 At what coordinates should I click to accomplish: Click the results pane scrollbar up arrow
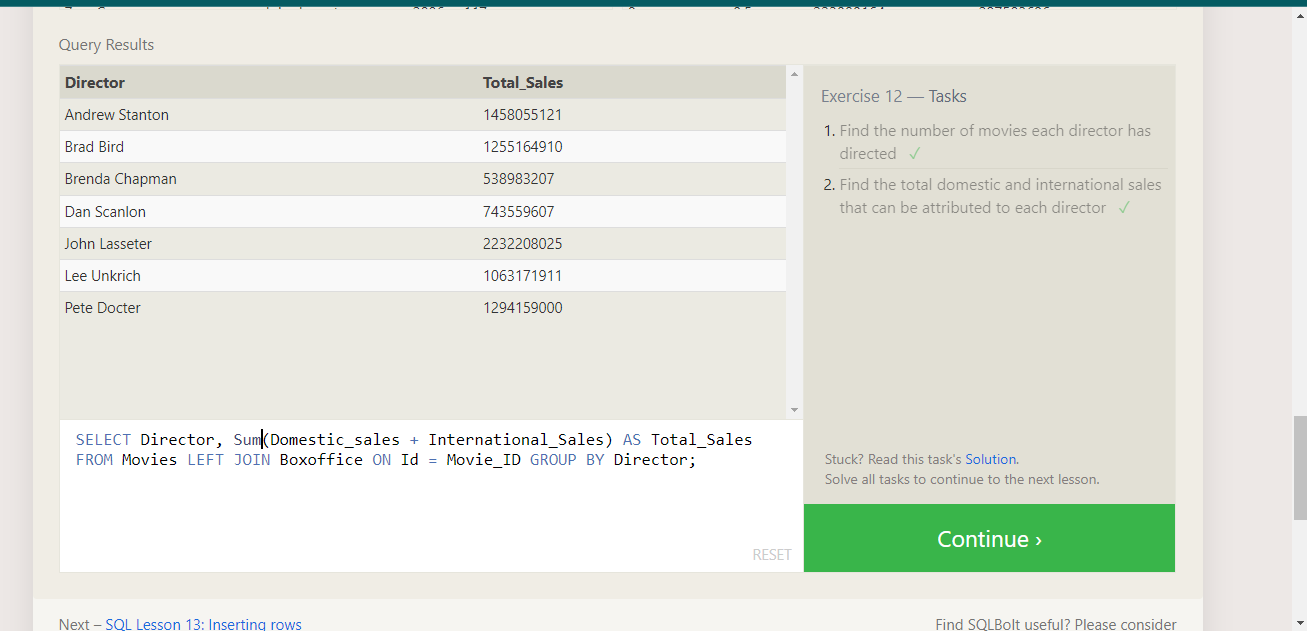pos(793,72)
